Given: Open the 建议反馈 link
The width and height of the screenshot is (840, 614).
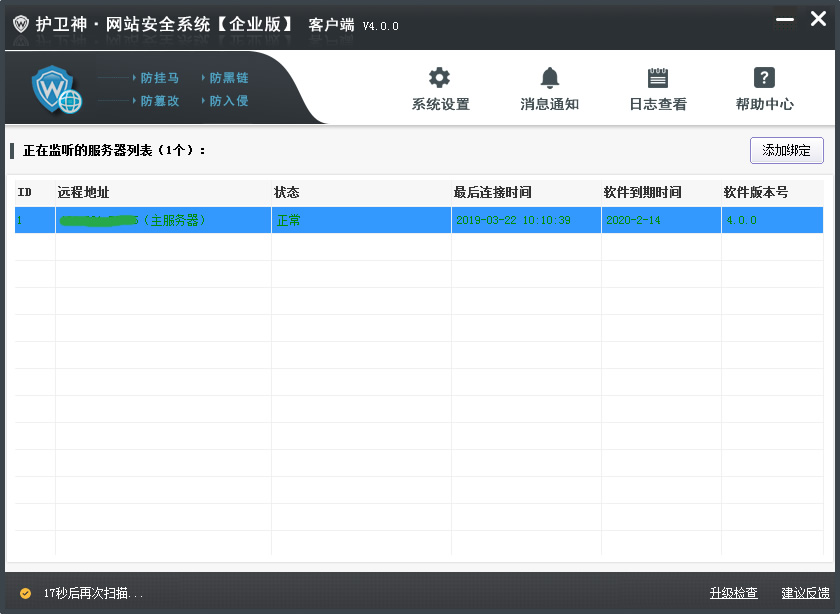Looking at the screenshot, I should [805, 593].
